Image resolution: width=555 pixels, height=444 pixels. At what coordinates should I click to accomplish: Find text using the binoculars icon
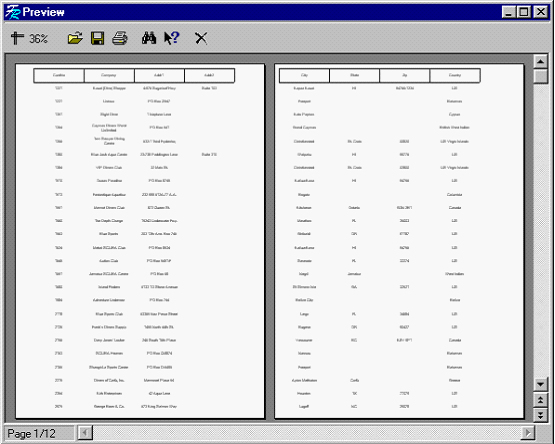149,38
